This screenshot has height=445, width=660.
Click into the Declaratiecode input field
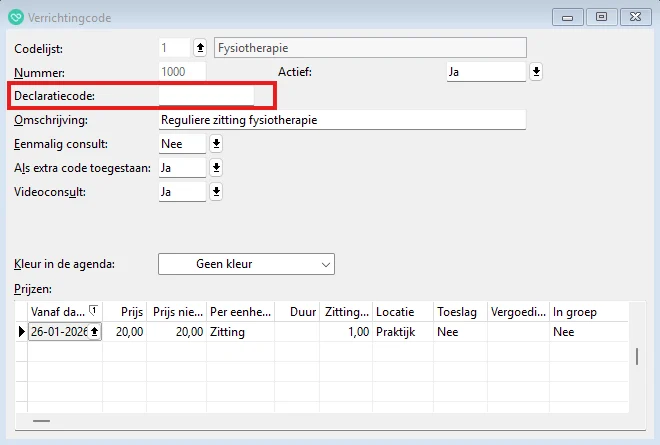point(206,95)
